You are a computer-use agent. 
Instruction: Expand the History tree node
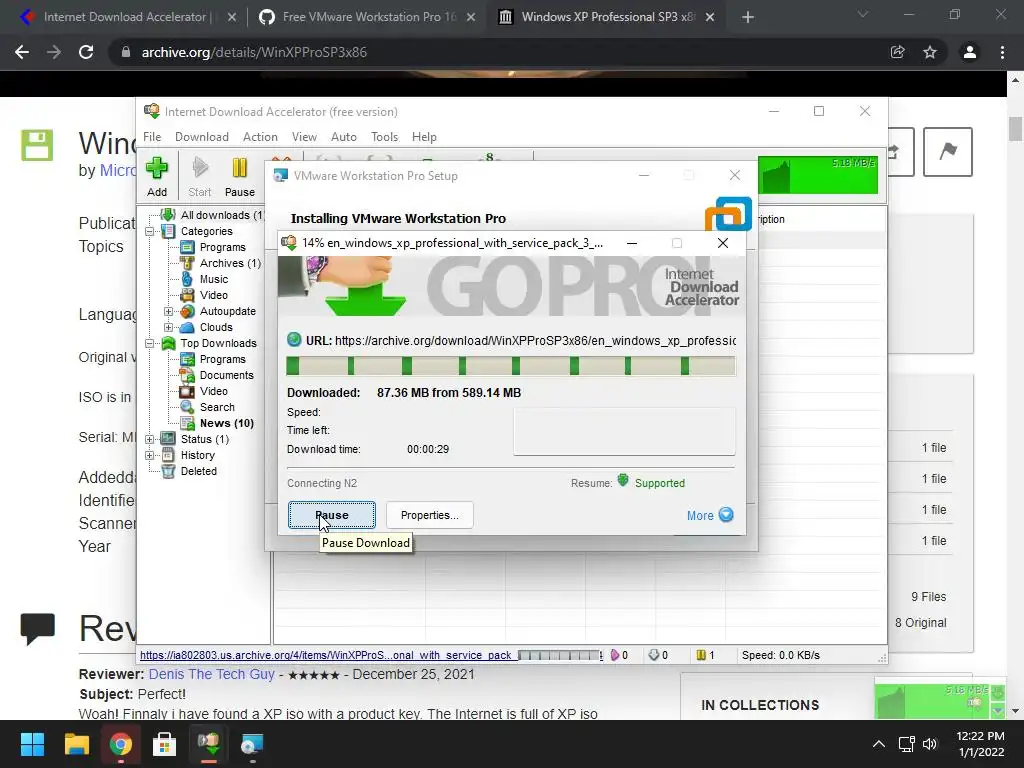pyautogui.click(x=150, y=455)
